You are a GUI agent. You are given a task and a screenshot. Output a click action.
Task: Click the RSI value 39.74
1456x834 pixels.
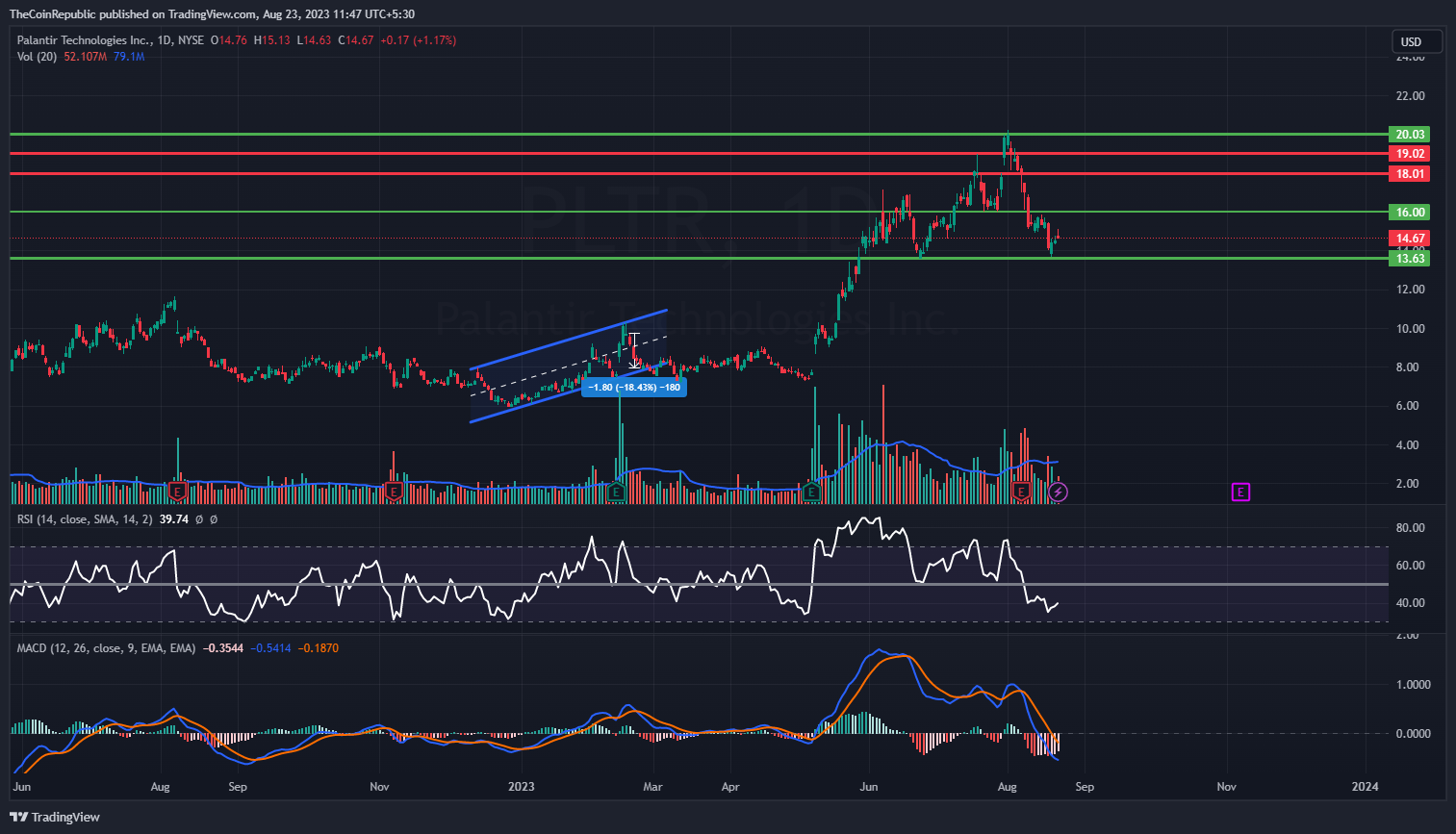click(173, 519)
